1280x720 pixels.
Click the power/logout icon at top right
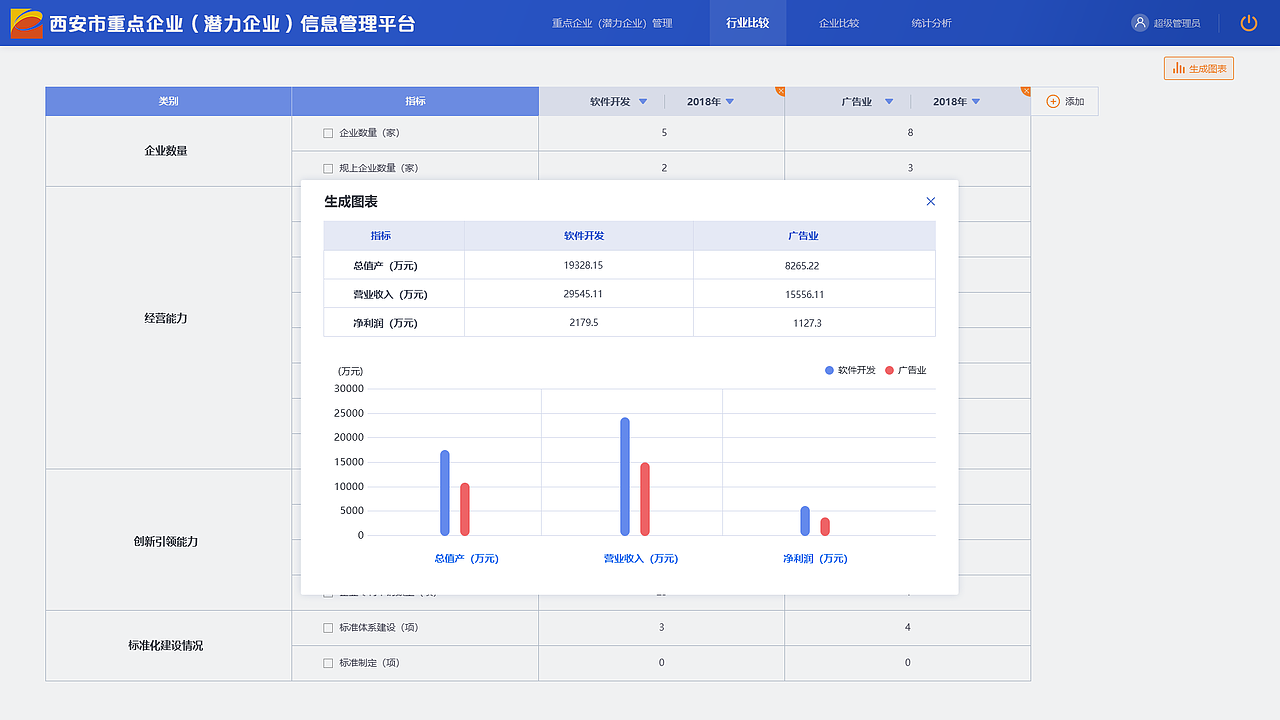point(1248,22)
